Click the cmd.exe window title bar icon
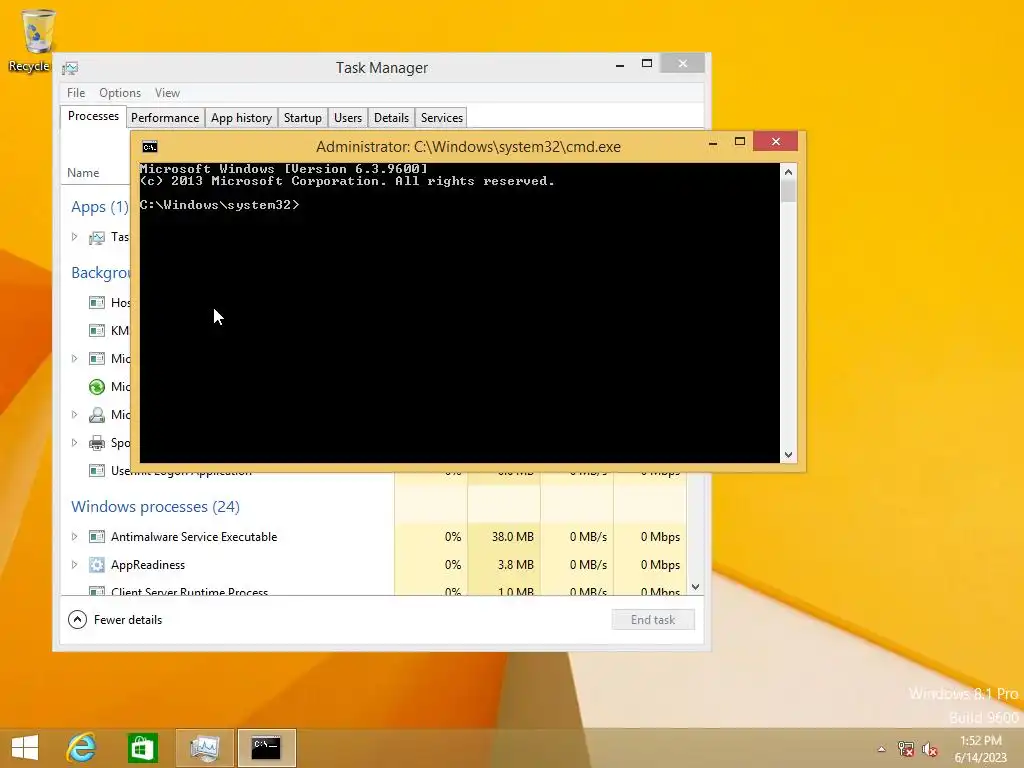Screen dimensions: 1024x768 (150, 147)
